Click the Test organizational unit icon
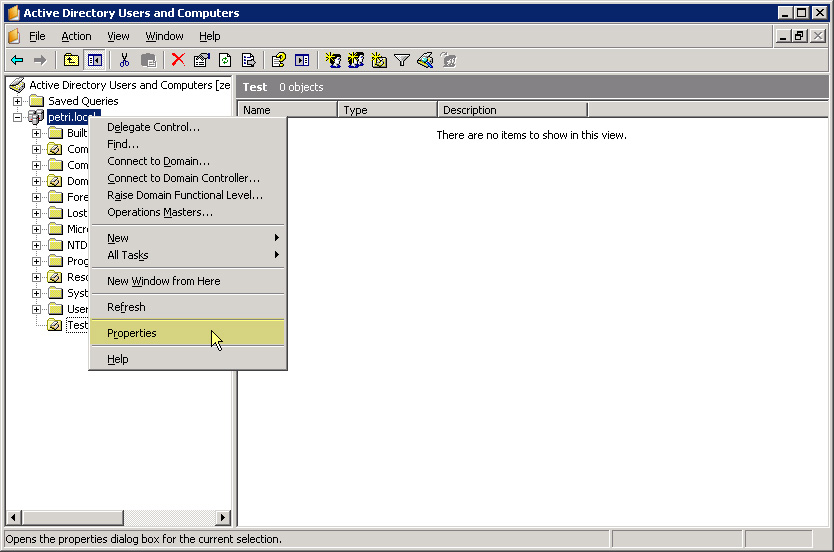This screenshot has height=552, width=834. (55, 325)
